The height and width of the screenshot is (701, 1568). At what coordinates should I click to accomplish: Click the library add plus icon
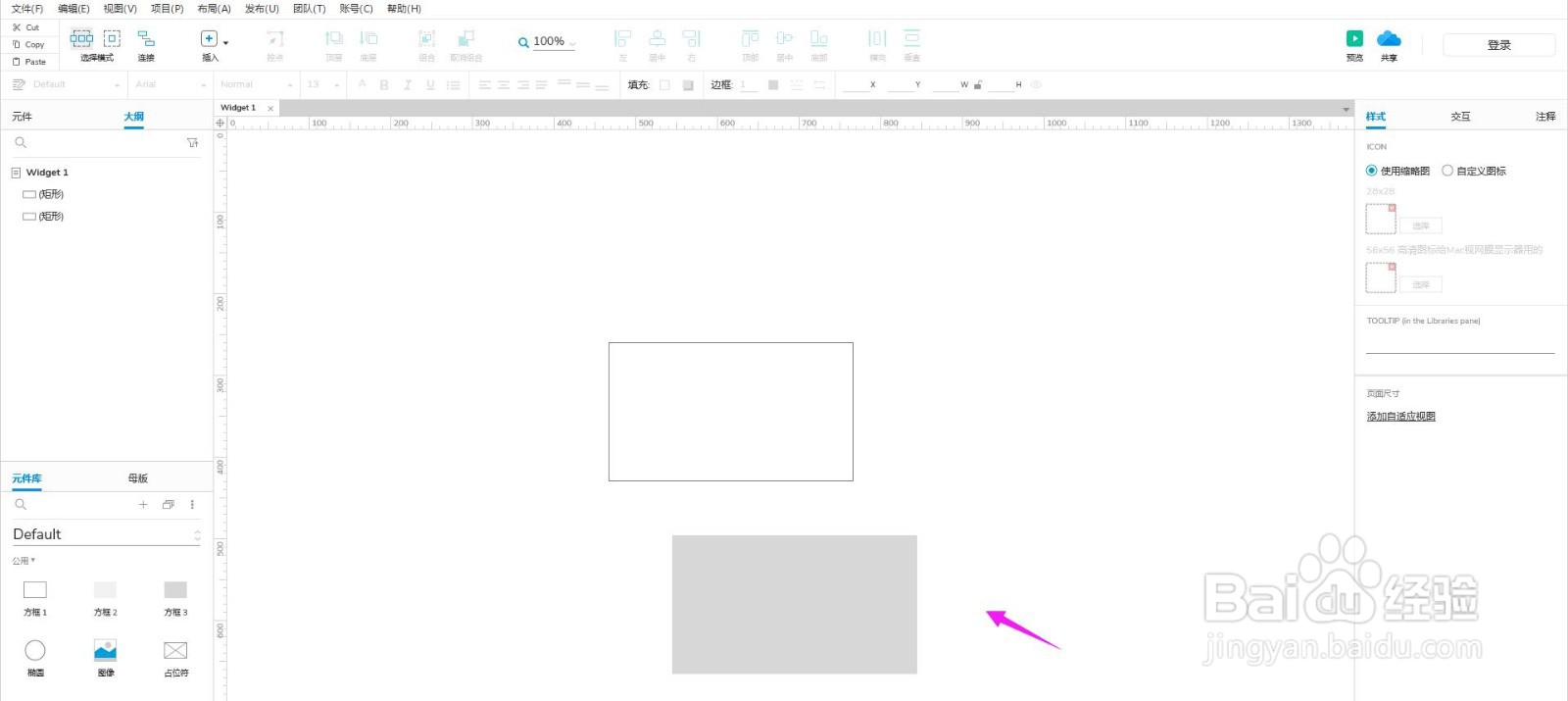point(143,505)
